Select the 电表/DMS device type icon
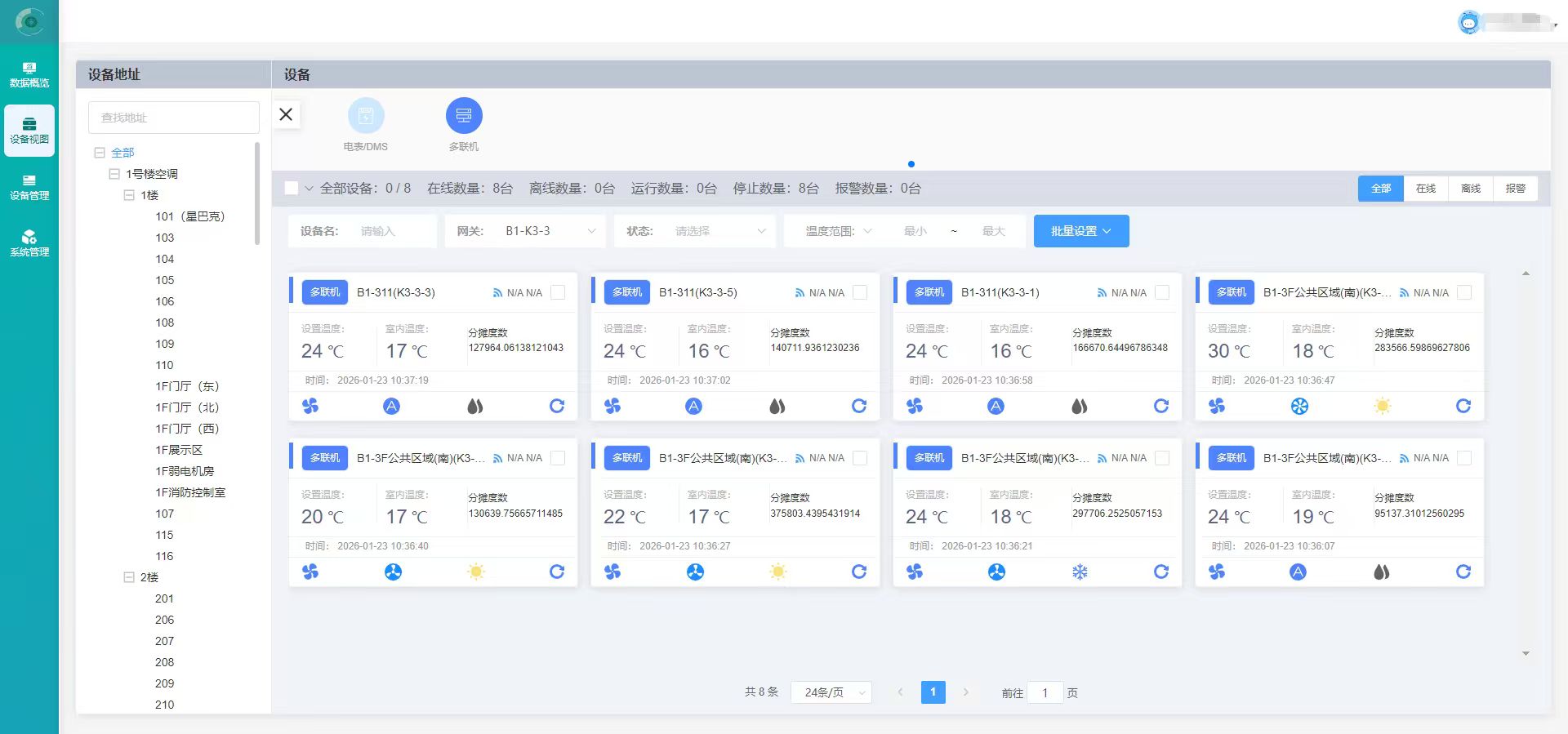Screen dimensions: 1568x734 pos(366,116)
